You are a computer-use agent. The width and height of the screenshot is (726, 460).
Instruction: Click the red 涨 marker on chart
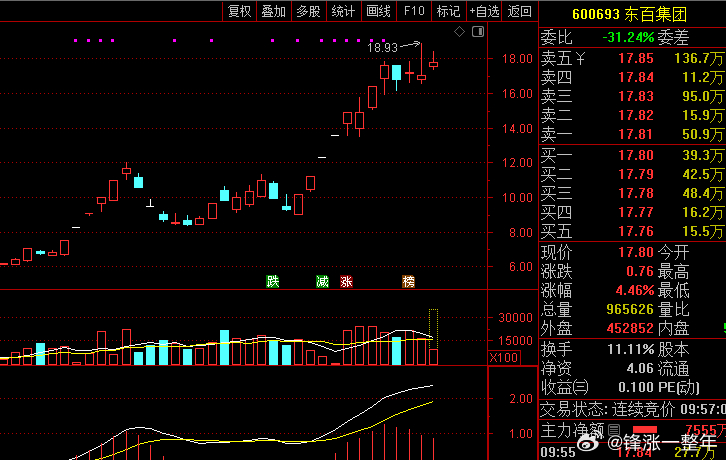[x=346, y=281]
